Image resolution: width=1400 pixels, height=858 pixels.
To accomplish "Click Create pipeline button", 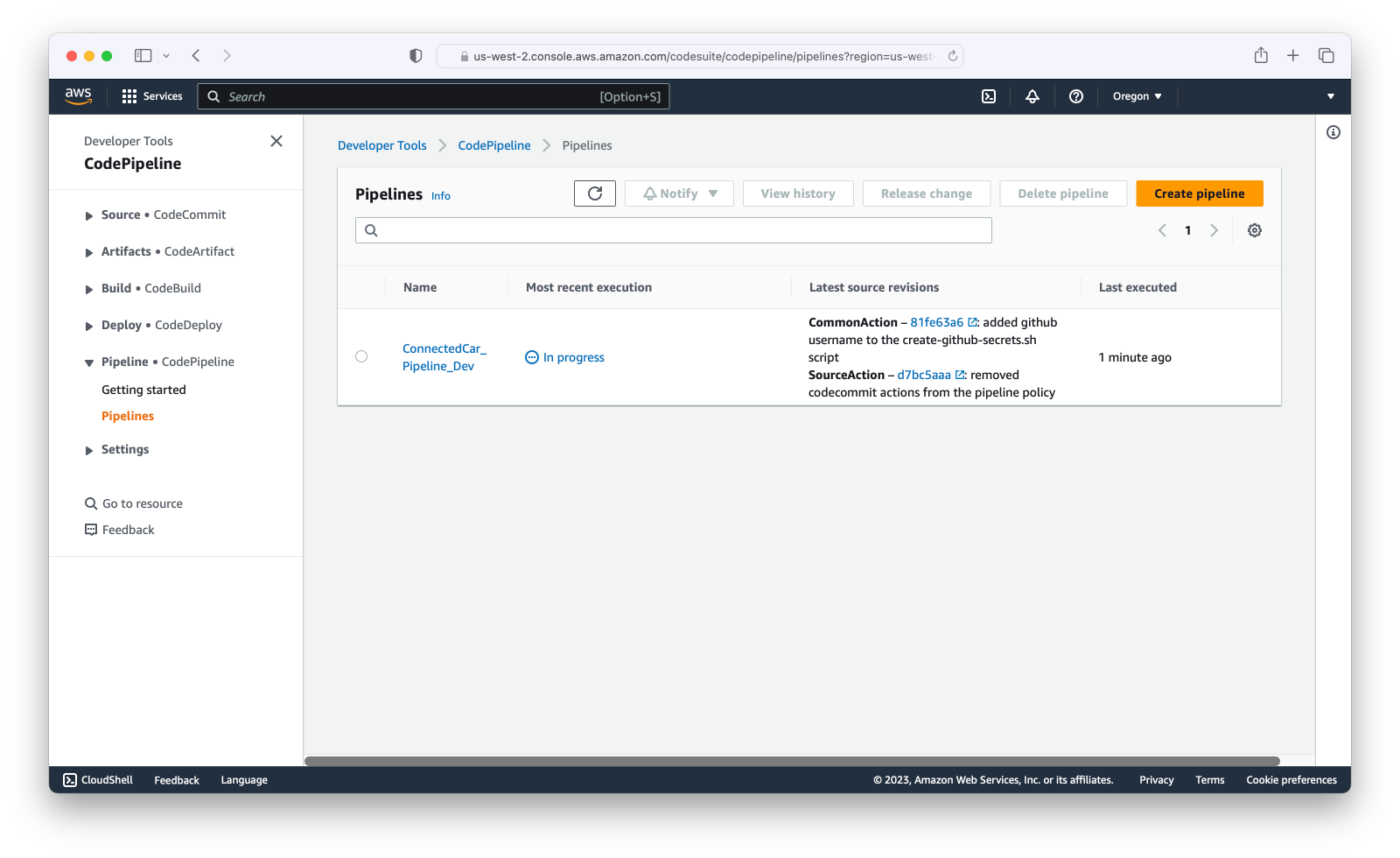I will point(1200,193).
